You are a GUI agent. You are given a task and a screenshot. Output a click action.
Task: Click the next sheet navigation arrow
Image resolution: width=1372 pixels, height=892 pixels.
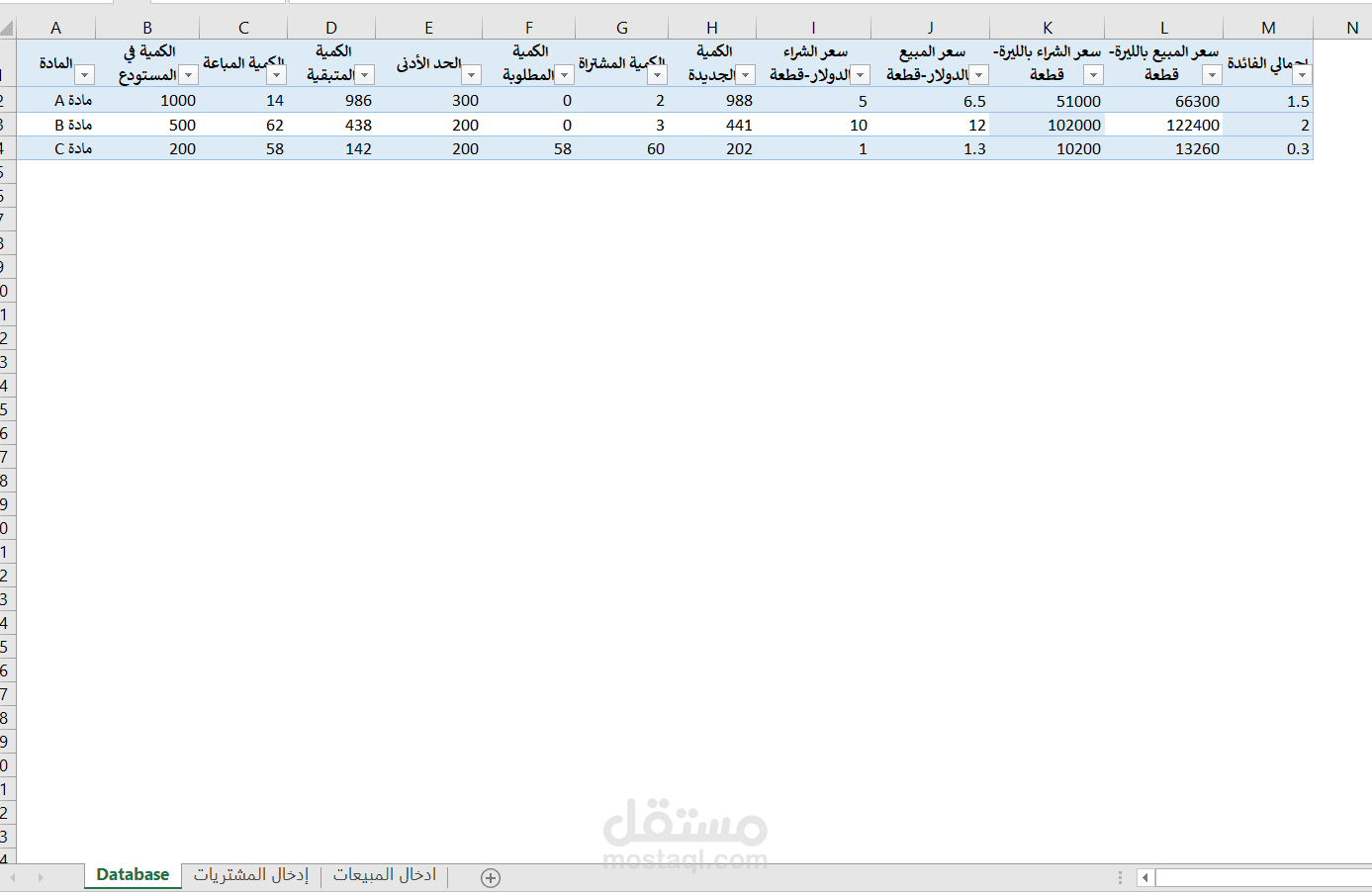tap(41, 877)
